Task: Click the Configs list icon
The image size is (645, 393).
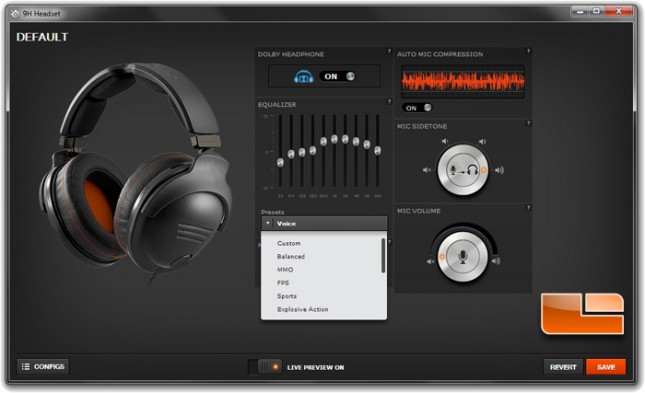Action: click(26, 366)
